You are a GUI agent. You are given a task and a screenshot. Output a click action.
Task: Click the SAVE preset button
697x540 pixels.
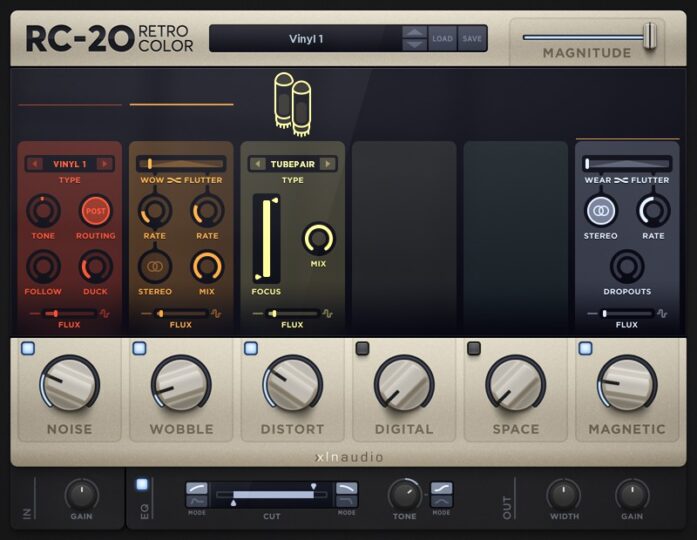472,39
